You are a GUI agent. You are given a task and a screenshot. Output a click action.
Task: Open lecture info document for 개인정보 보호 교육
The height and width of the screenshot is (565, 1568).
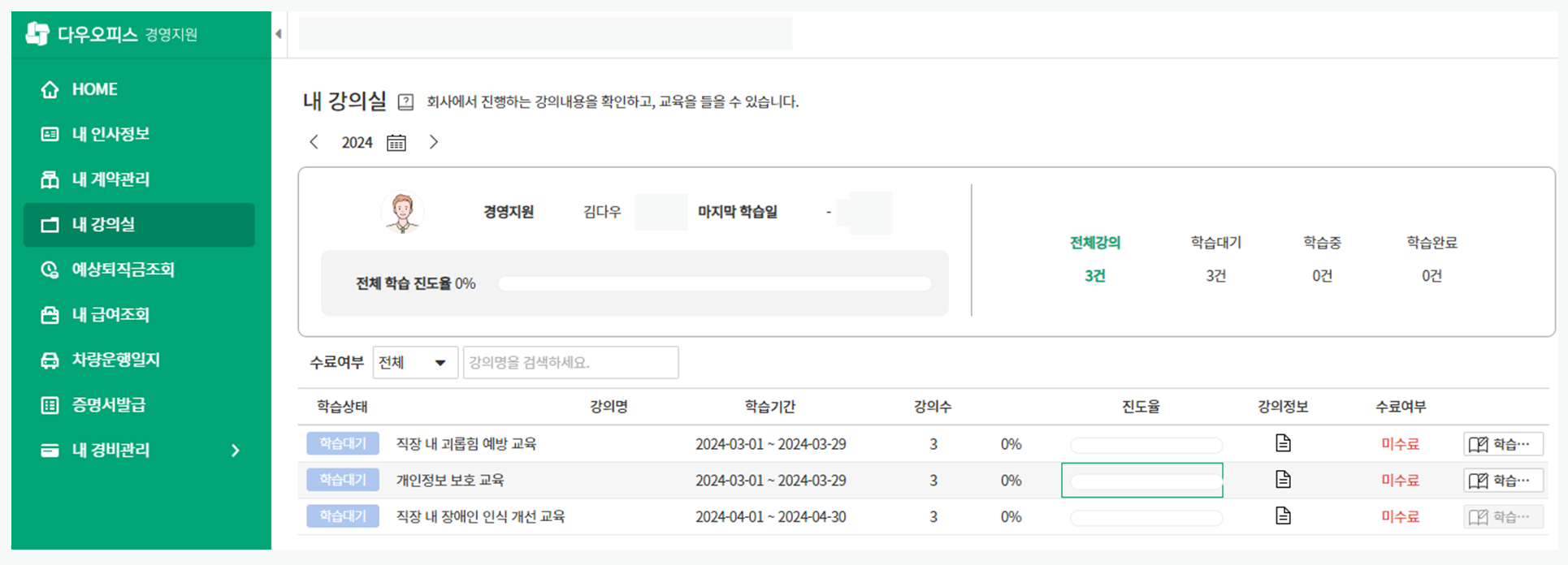(1283, 480)
